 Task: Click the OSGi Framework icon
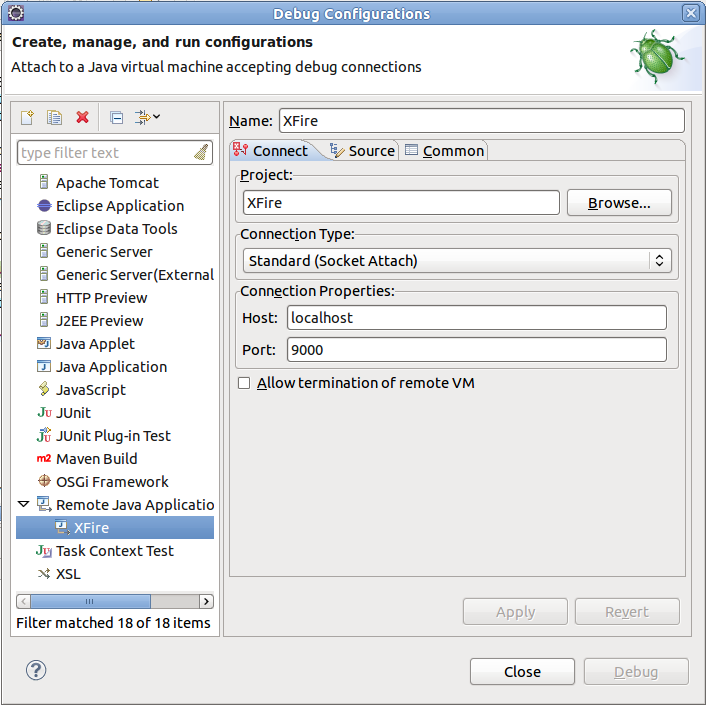click(x=44, y=481)
